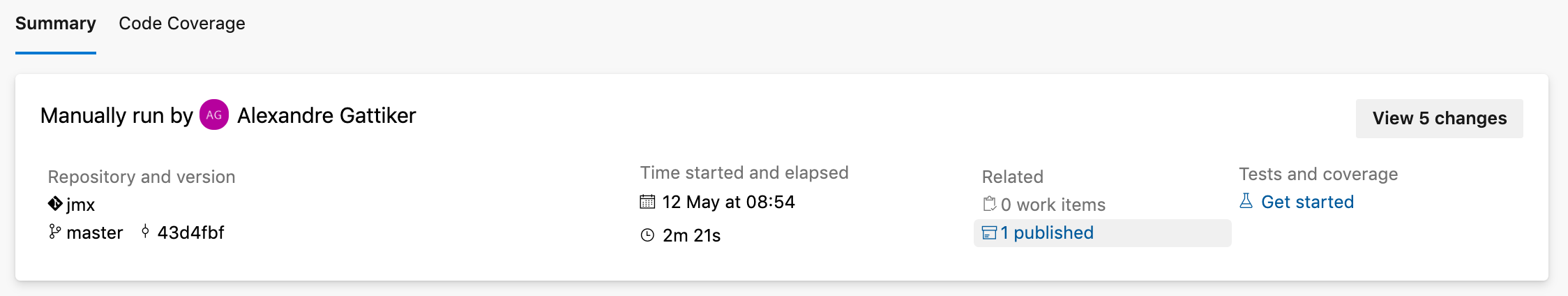Click the artifact icon beside 1 published
The width and height of the screenshot is (1568, 296).
coord(989,232)
